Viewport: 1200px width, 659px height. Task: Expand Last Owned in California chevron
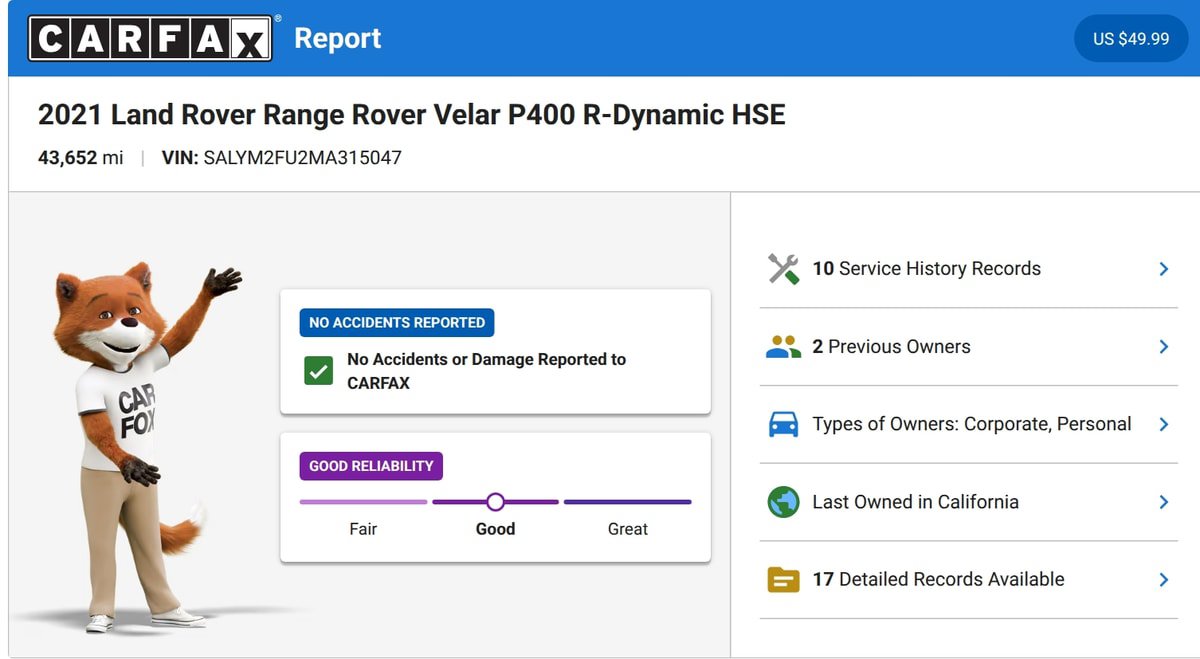point(1164,502)
